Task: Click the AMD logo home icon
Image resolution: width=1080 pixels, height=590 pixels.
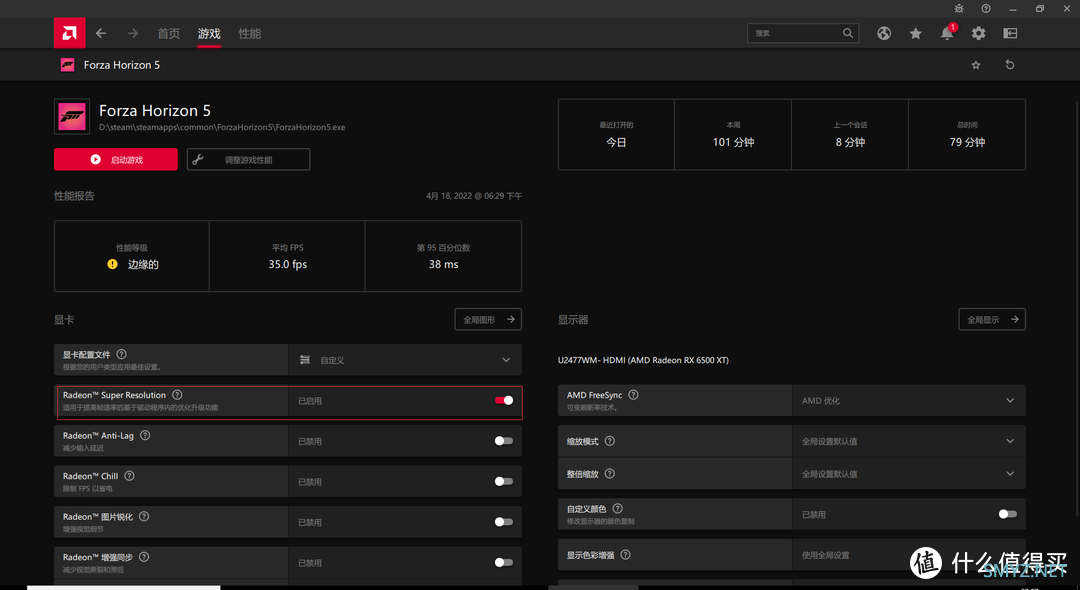Action: pyautogui.click(x=70, y=33)
